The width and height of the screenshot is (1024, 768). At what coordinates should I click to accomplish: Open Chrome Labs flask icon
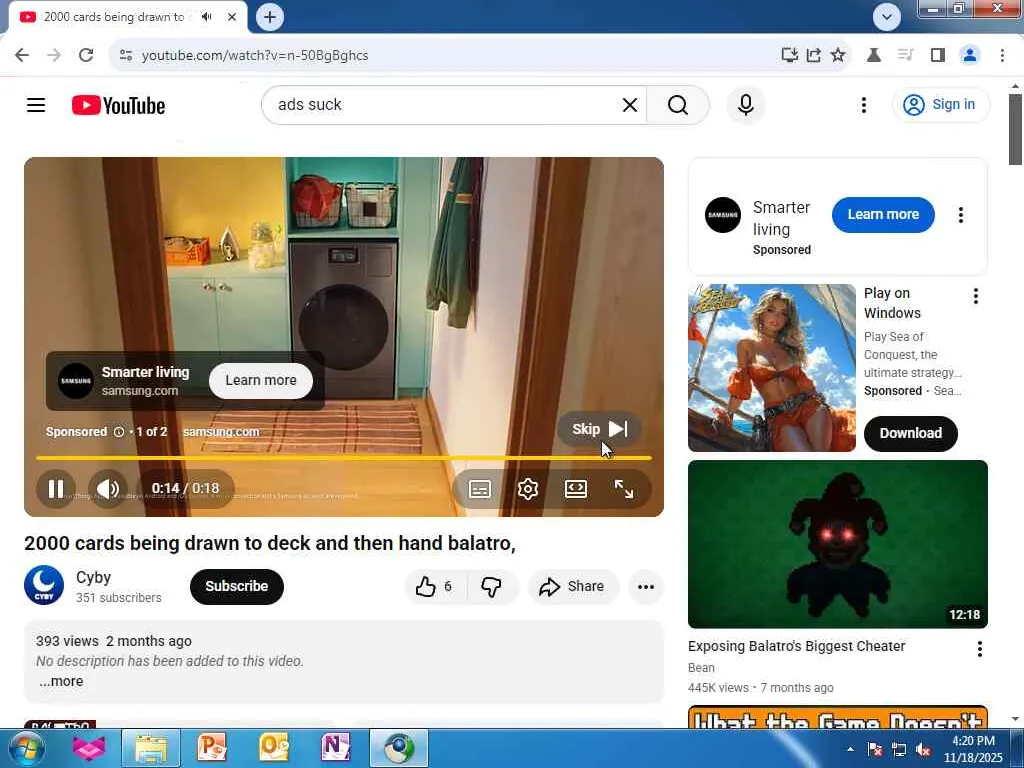[x=873, y=55]
